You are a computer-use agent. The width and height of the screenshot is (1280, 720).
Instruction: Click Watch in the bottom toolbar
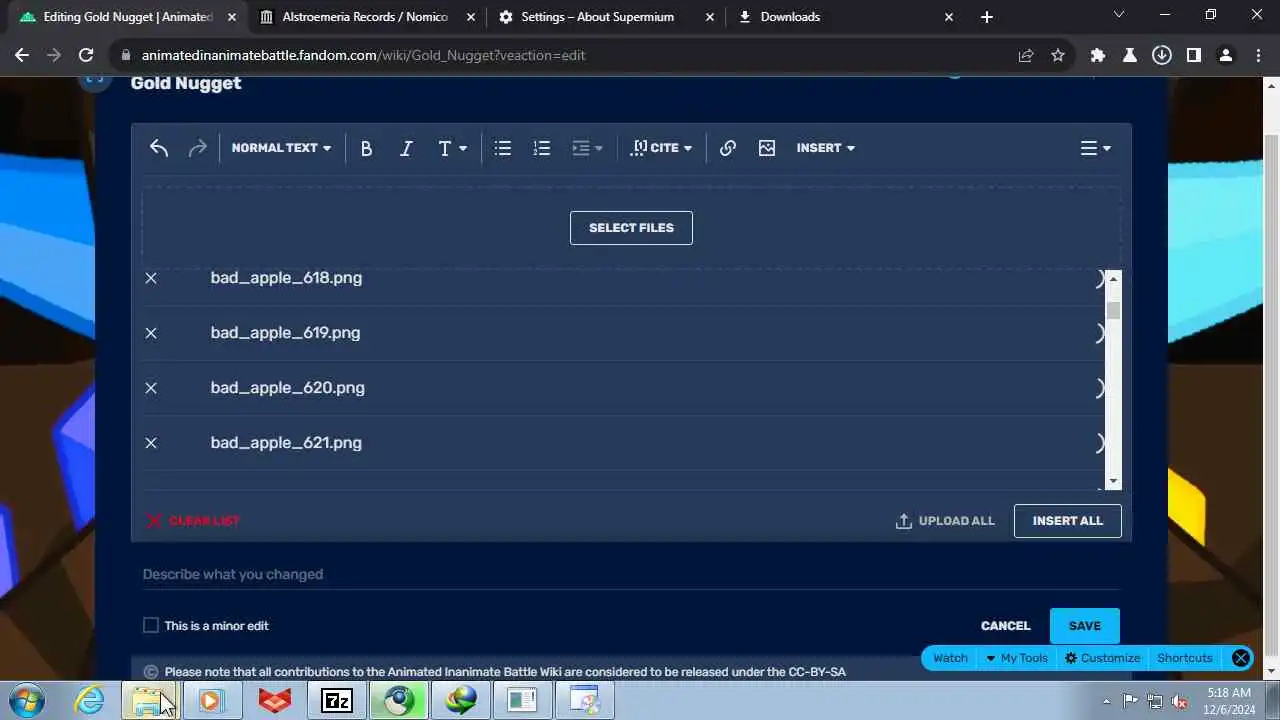pyautogui.click(x=950, y=658)
